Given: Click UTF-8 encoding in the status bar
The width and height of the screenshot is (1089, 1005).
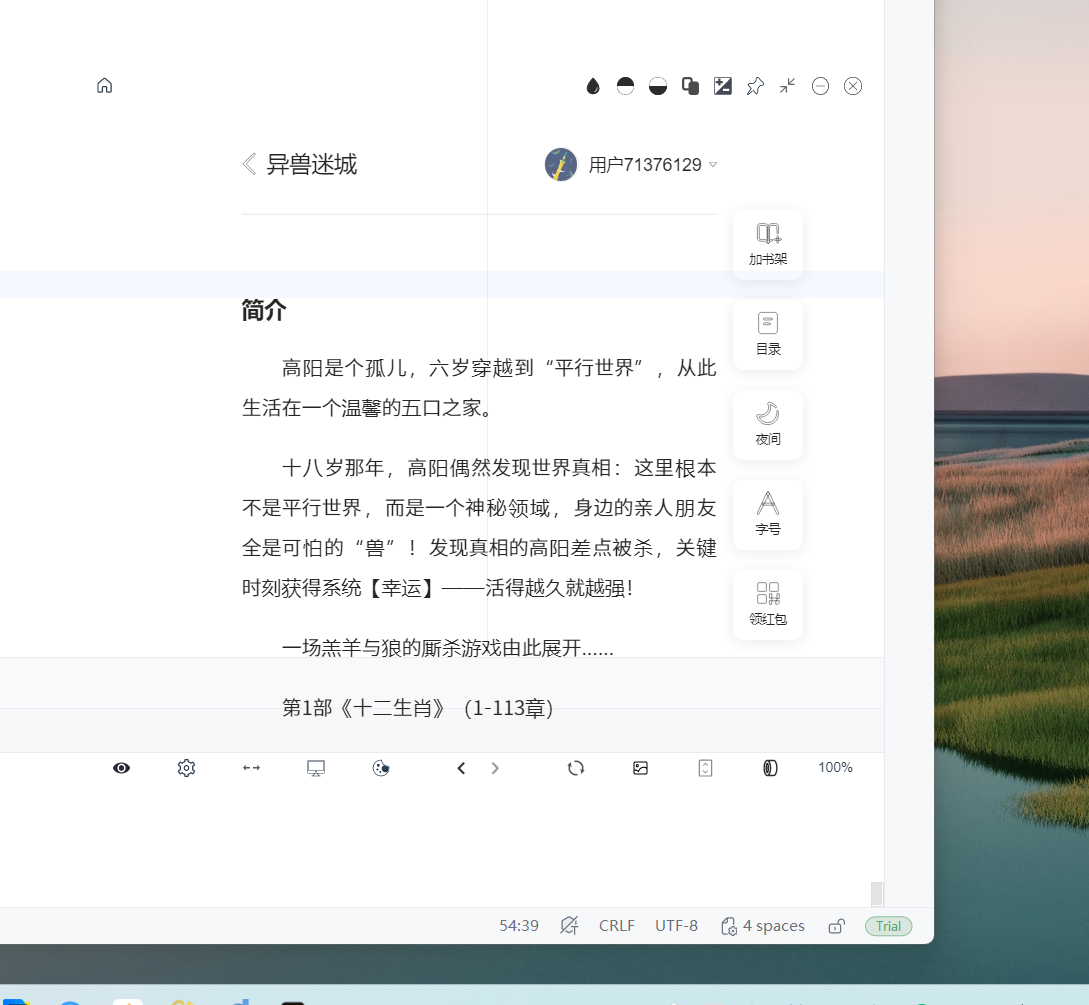Looking at the screenshot, I should point(676,925).
